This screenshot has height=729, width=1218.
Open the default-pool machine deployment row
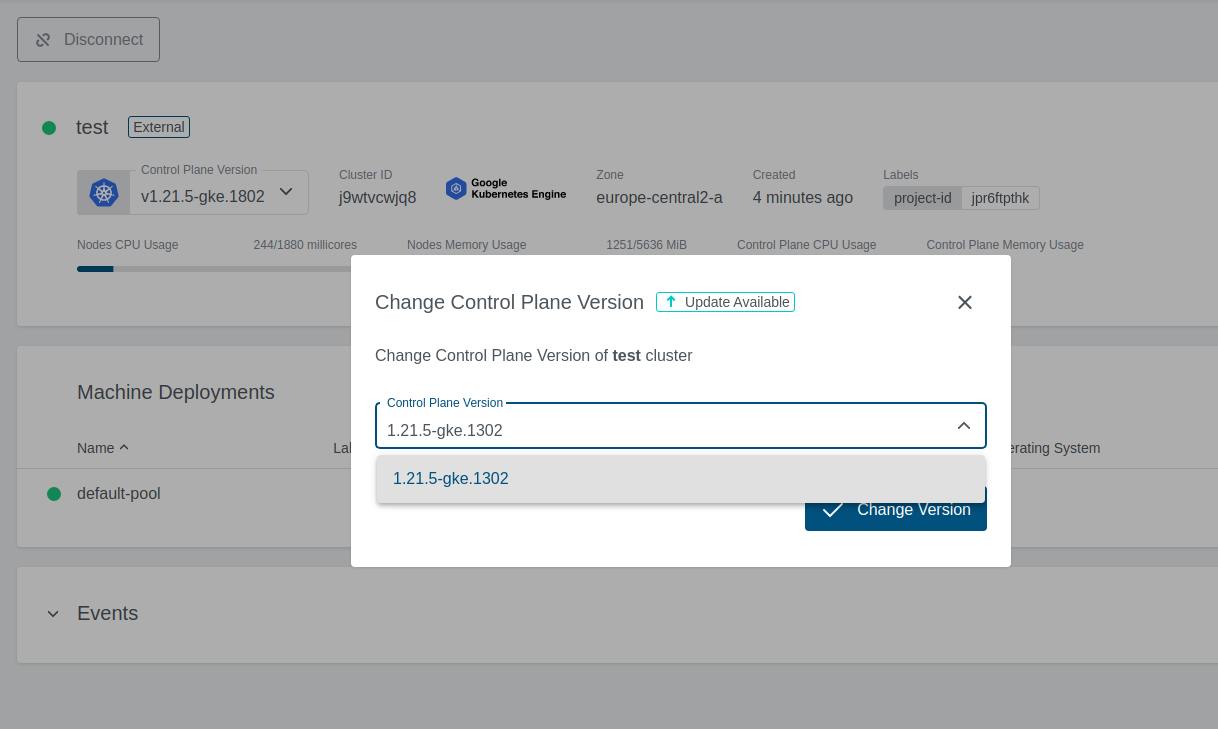(119, 494)
